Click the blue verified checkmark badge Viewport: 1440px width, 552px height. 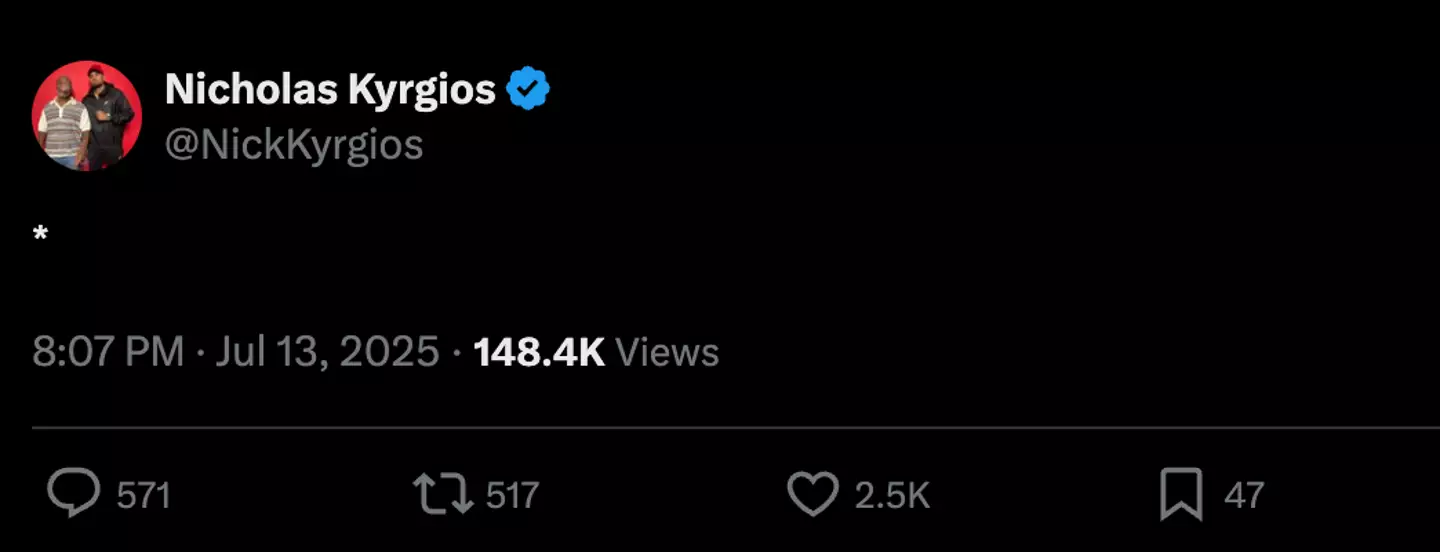coord(528,91)
